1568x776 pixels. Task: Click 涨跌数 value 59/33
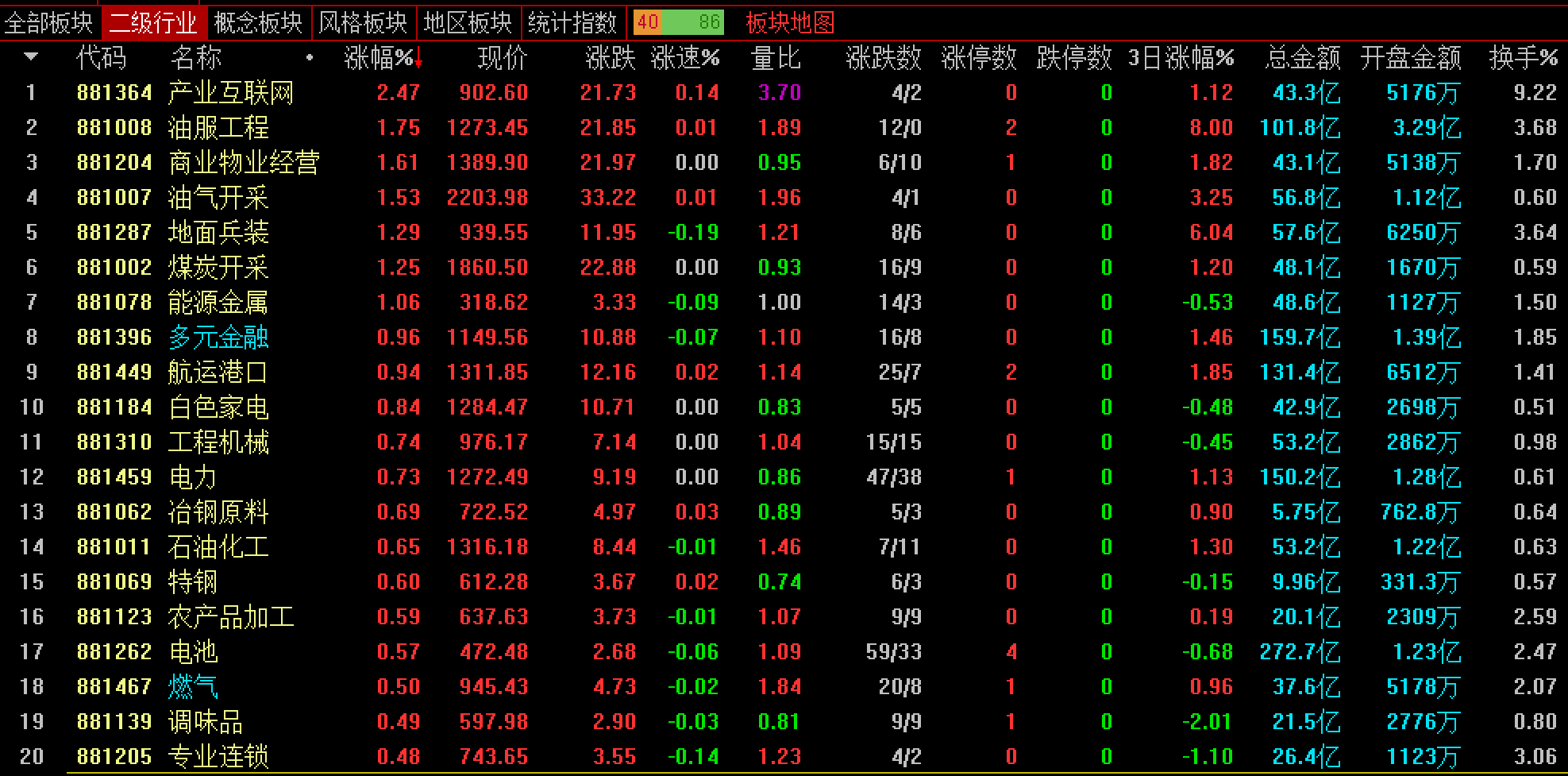pos(894,652)
